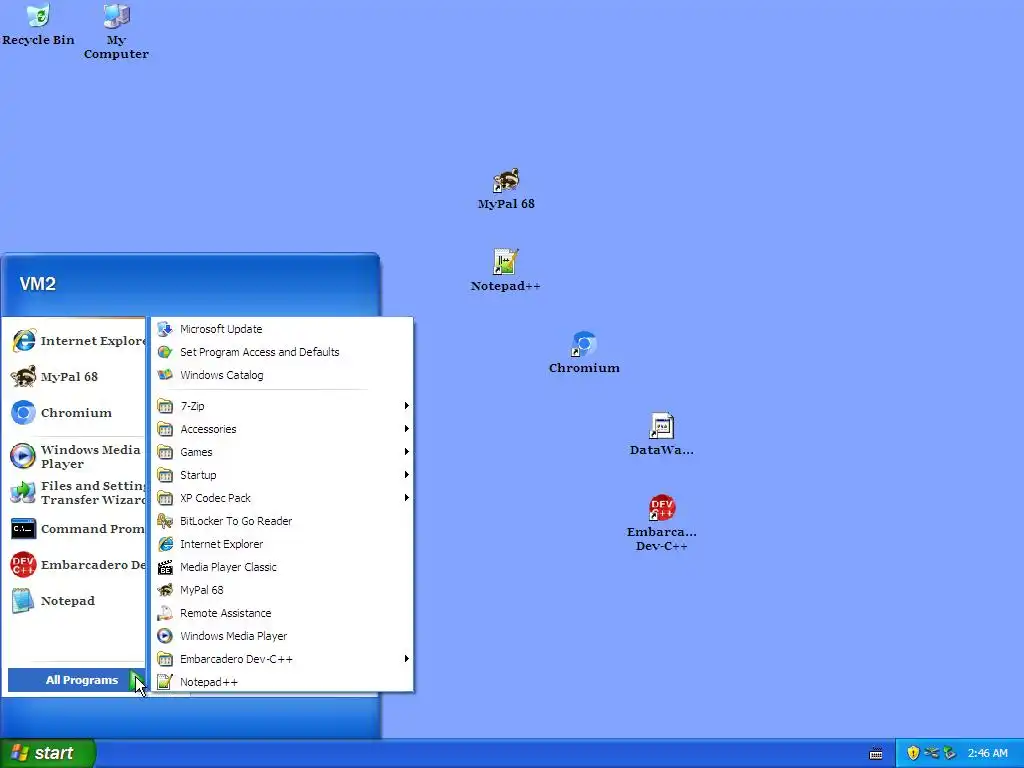Select the My Computer desktop icon
The height and width of the screenshot is (768, 1024).
click(116, 31)
